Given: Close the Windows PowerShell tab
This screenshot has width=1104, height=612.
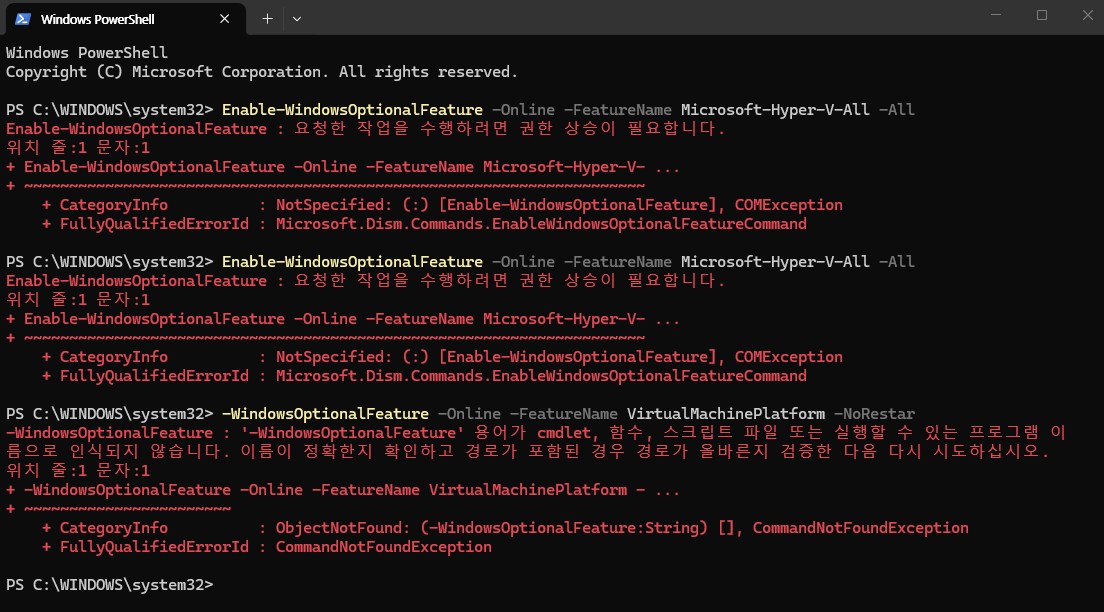Looking at the screenshot, I should (225, 19).
